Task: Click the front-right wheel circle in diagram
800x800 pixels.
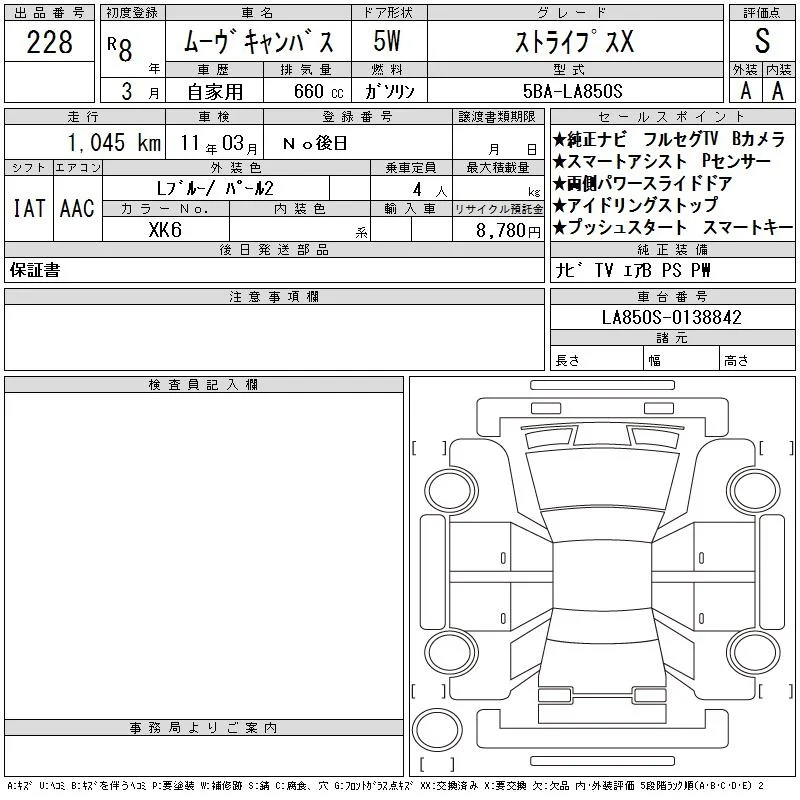Action: [754, 490]
